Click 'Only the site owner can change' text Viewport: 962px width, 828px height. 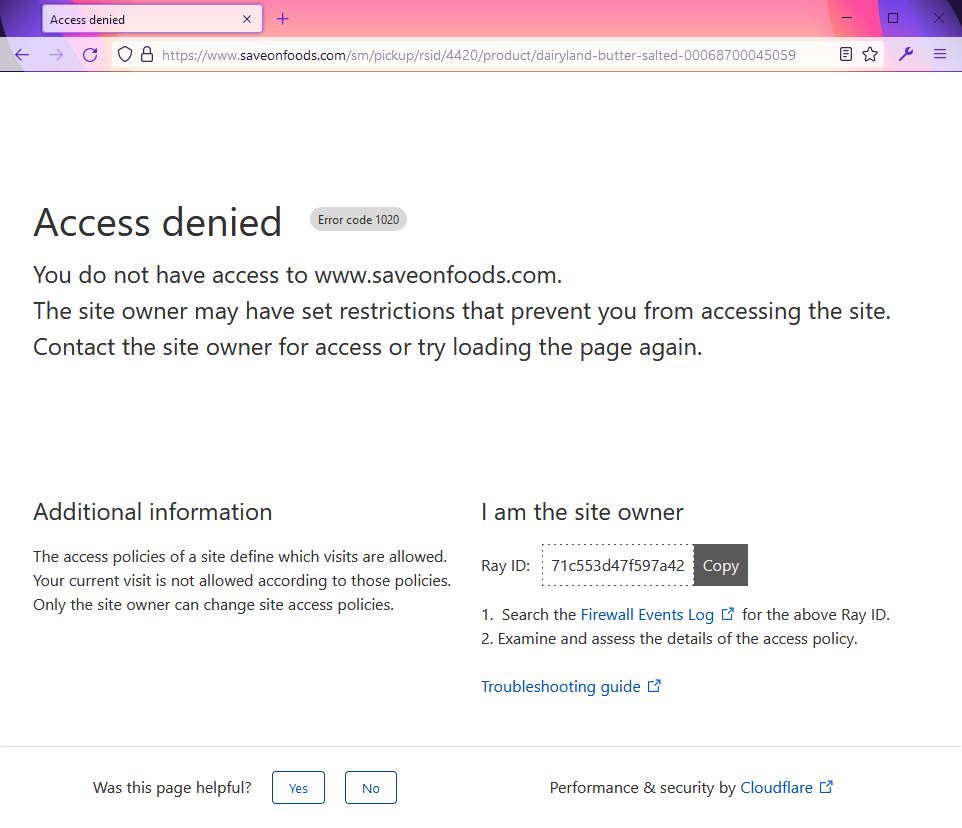pos(214,605)
